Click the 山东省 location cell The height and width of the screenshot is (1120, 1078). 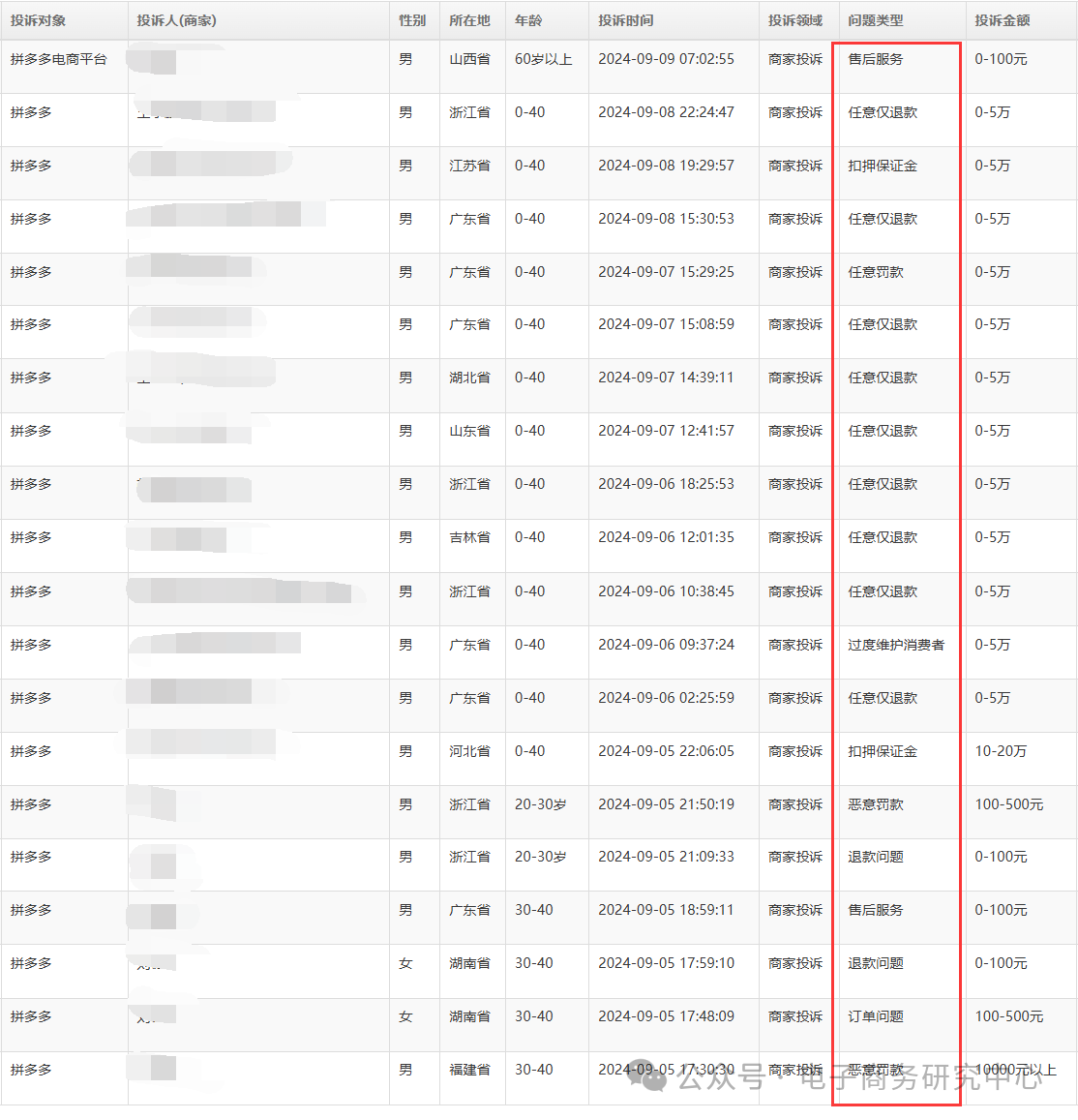point(469,431)
